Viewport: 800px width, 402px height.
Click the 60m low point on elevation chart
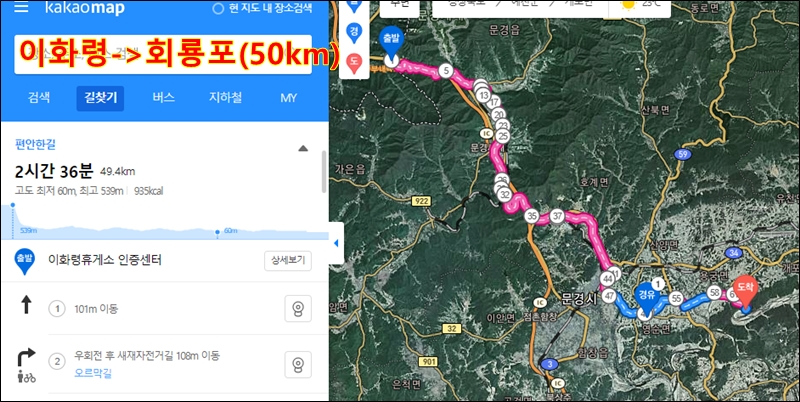(217, 232)
